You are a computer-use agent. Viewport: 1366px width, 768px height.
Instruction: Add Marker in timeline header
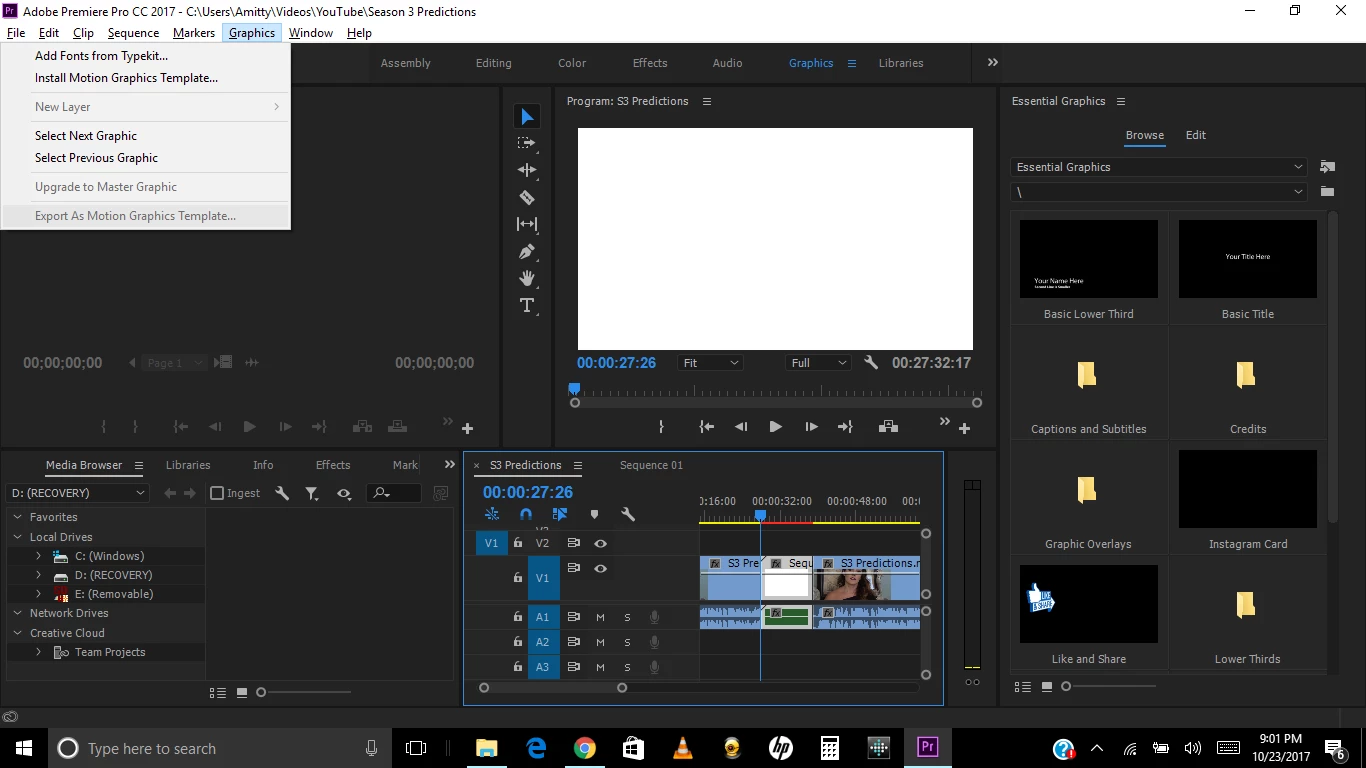tap(594, 514)
